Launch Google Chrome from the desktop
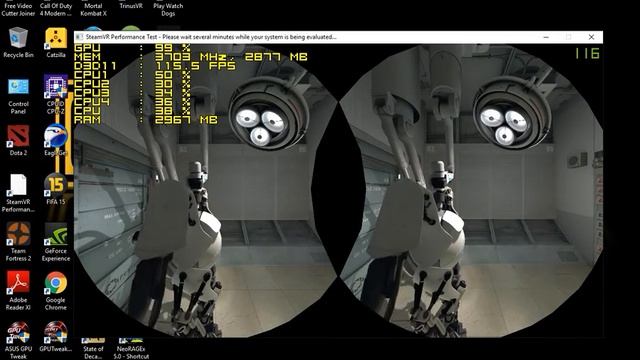This screenshot has width=640, height=360. (x=56, y=291)
